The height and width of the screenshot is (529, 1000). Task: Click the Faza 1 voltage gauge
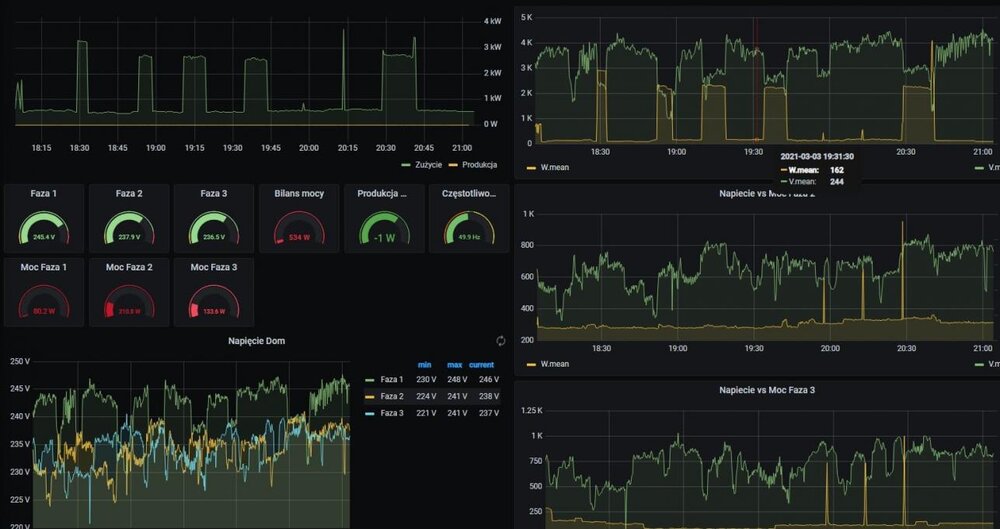(43, 231)
